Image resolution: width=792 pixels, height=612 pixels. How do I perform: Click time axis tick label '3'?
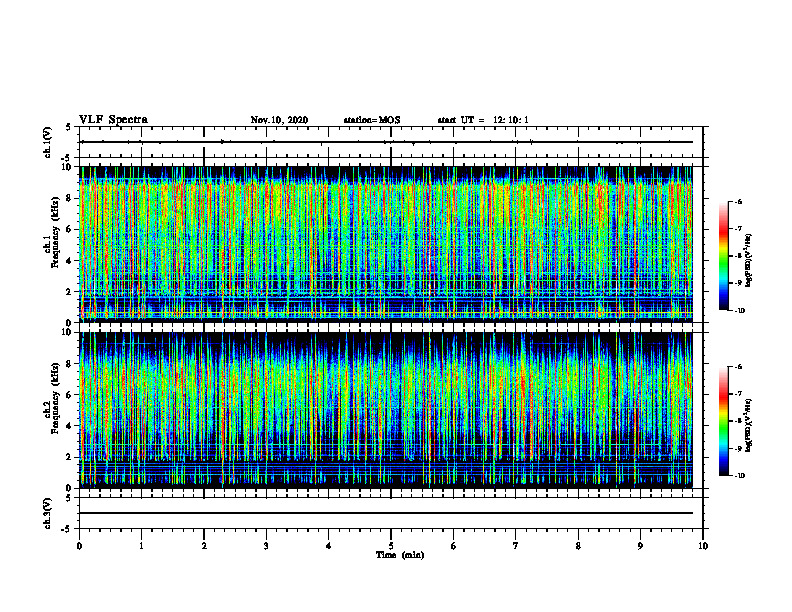point(266,546)
